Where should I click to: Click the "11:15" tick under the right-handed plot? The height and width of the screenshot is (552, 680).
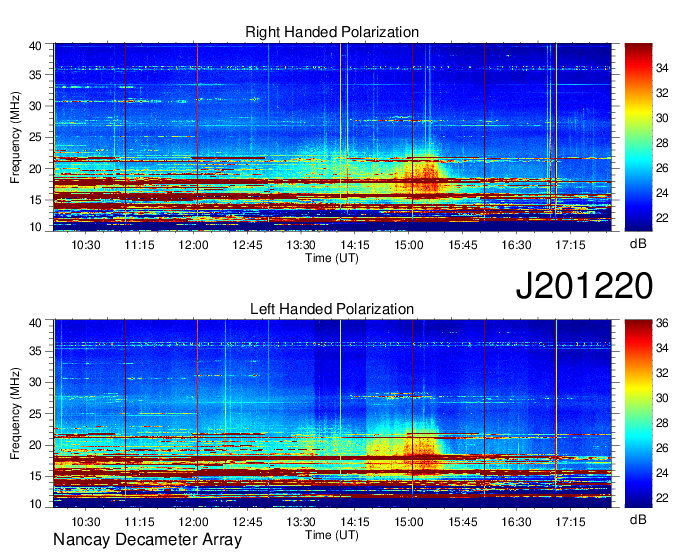(x=139, y=245)
